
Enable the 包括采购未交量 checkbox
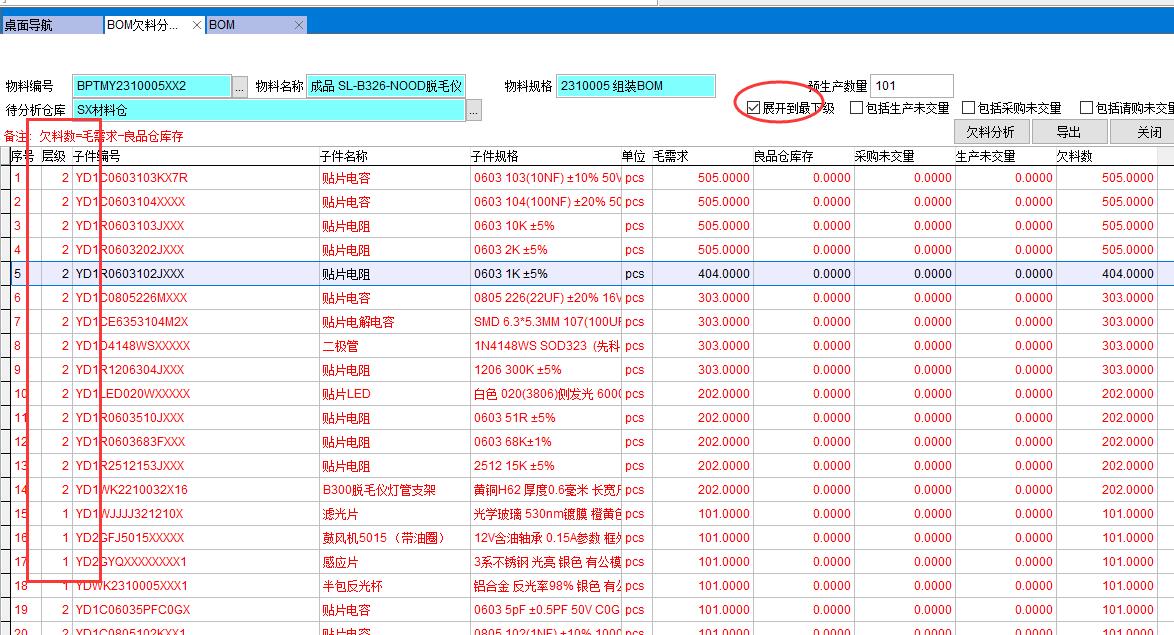pos(968,108)
